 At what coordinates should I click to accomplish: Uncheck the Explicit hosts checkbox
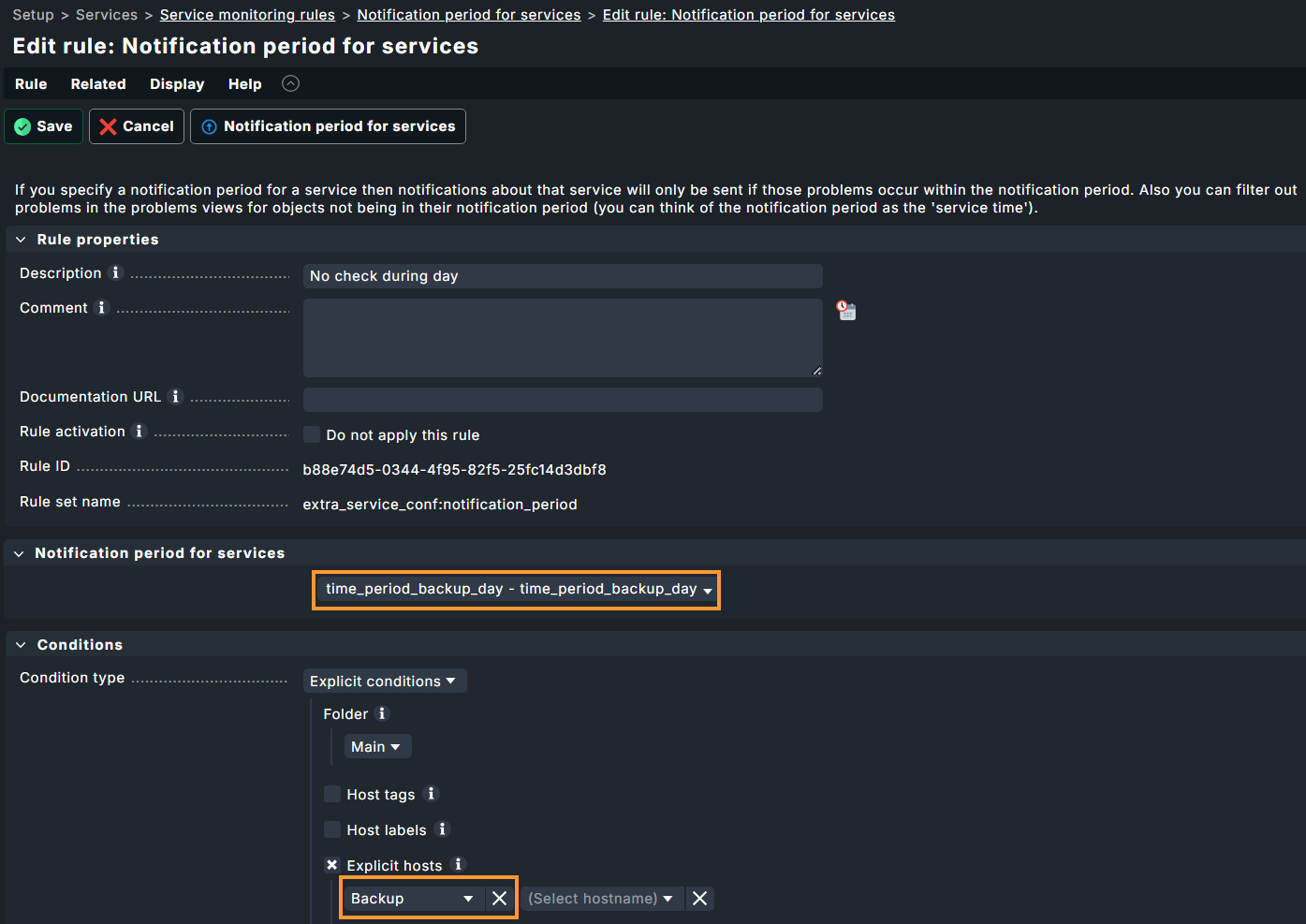[x=332, y=865]
